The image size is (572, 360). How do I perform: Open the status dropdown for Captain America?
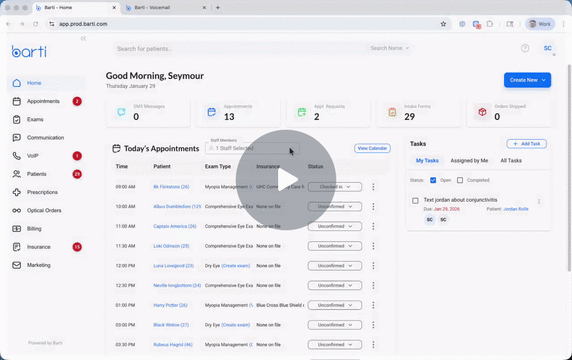(x=335, y=226)
